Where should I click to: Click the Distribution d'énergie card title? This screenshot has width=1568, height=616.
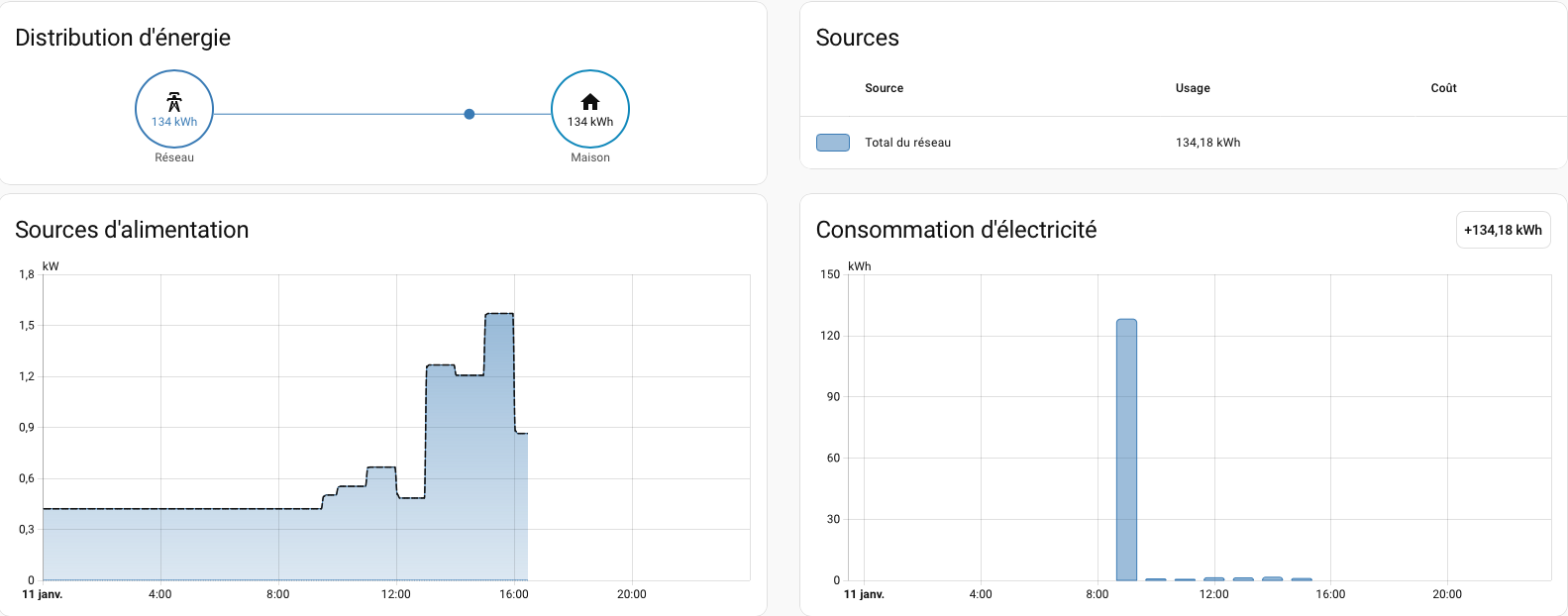tap(123, 38)
